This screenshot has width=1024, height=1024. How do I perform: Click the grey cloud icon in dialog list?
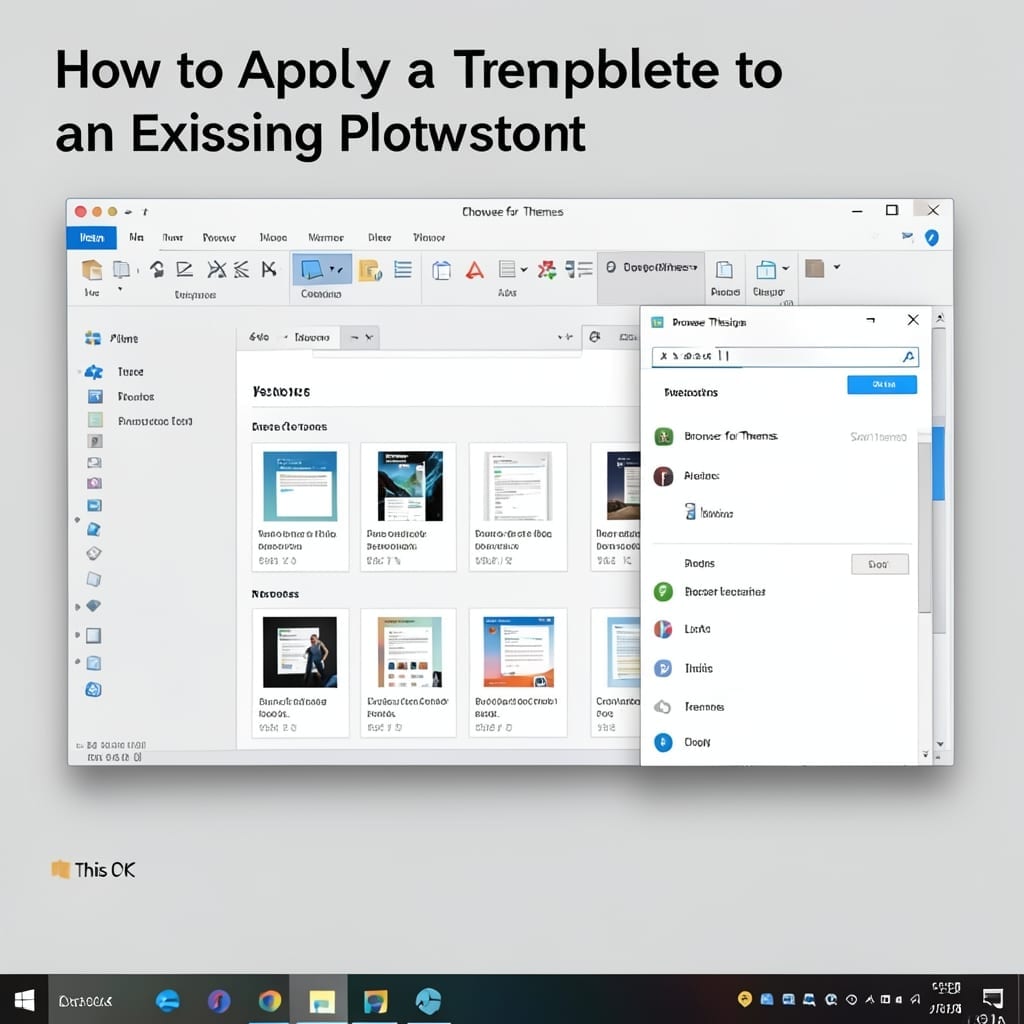[x=663, y=707]
